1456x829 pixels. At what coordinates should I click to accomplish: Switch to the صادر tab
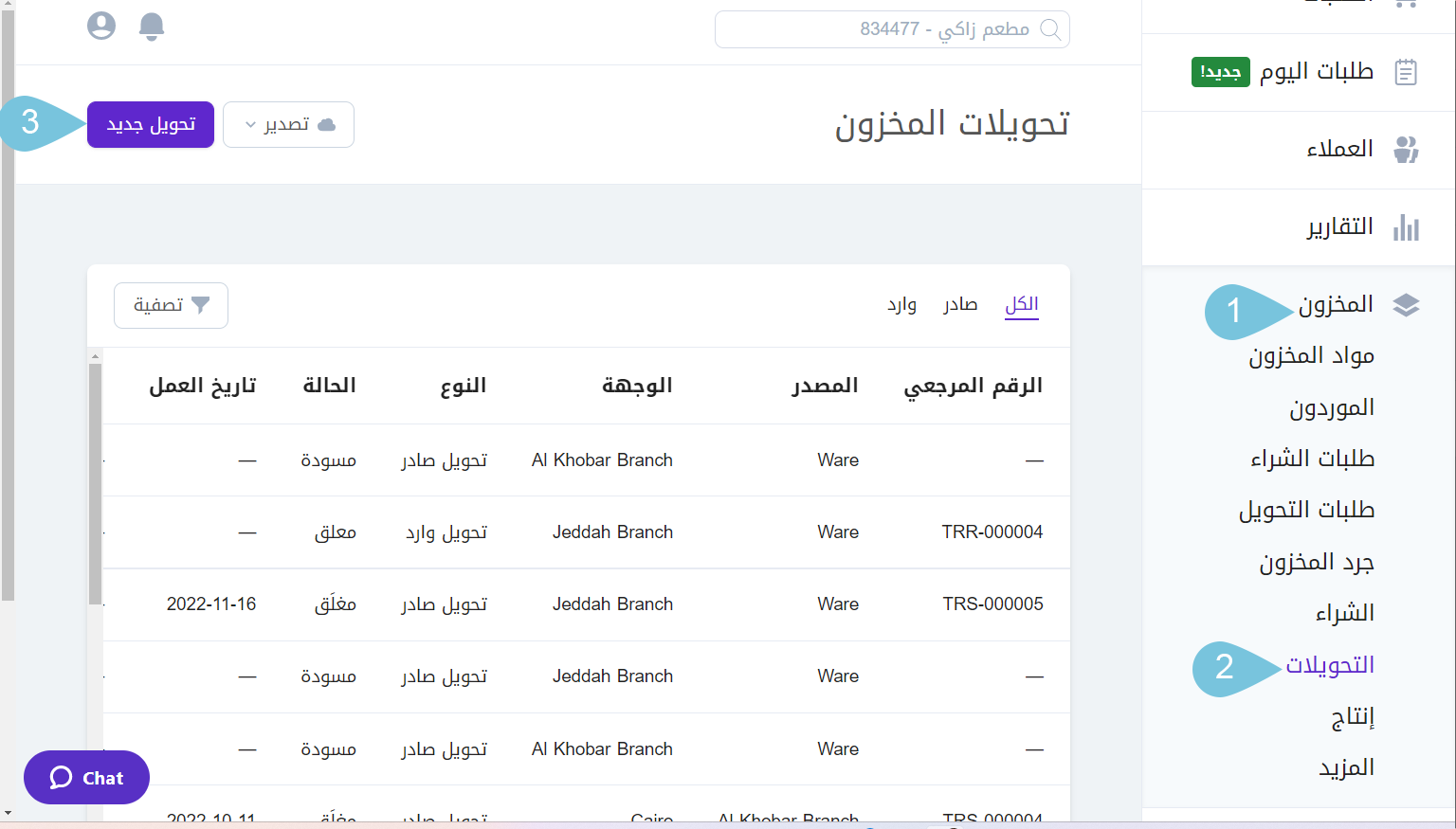tap(959, 304)
